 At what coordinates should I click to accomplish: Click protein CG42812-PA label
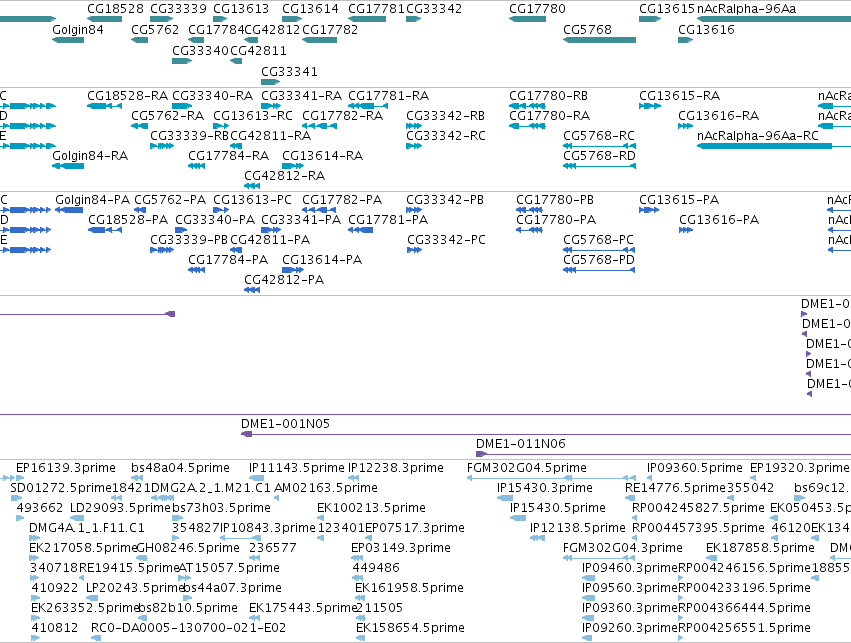284,280
